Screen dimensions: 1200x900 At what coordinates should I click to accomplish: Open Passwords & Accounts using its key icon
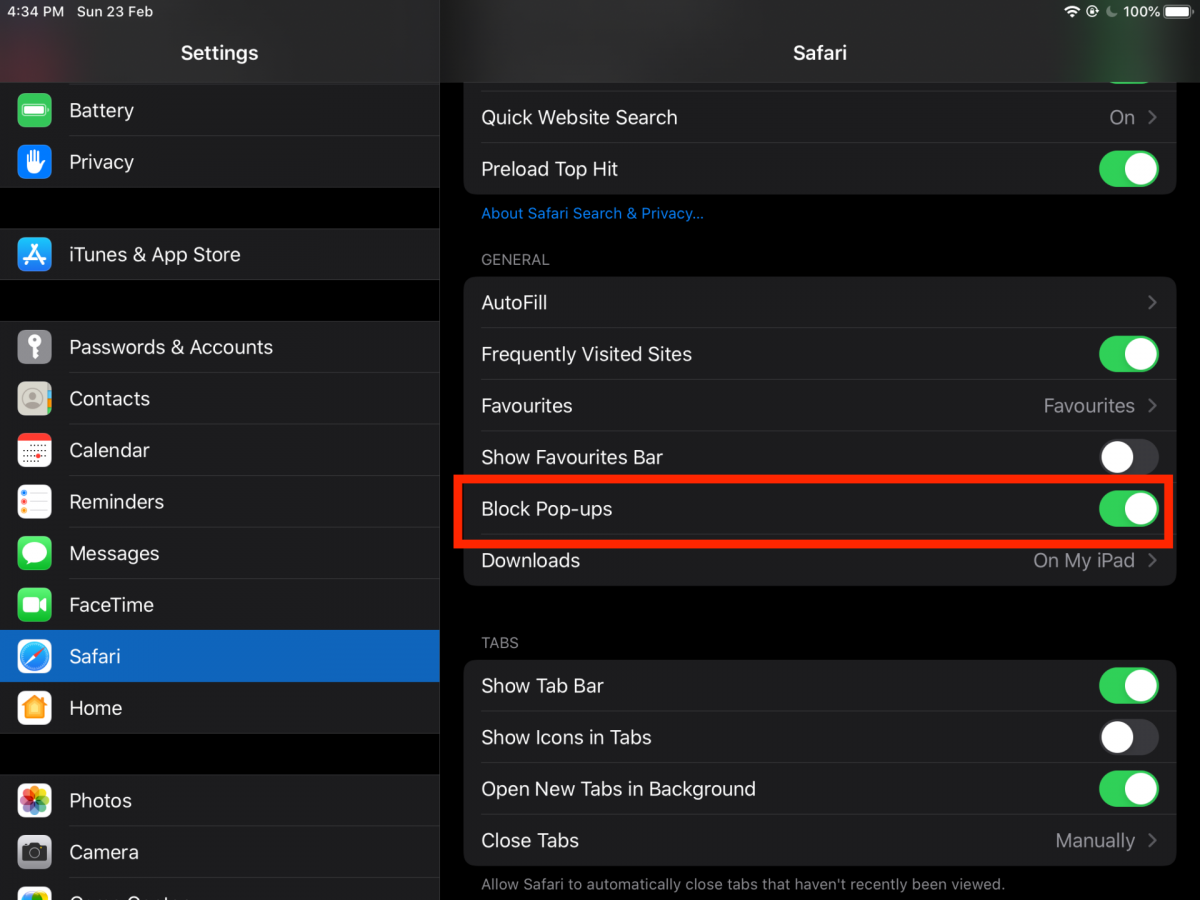[34, 347]
